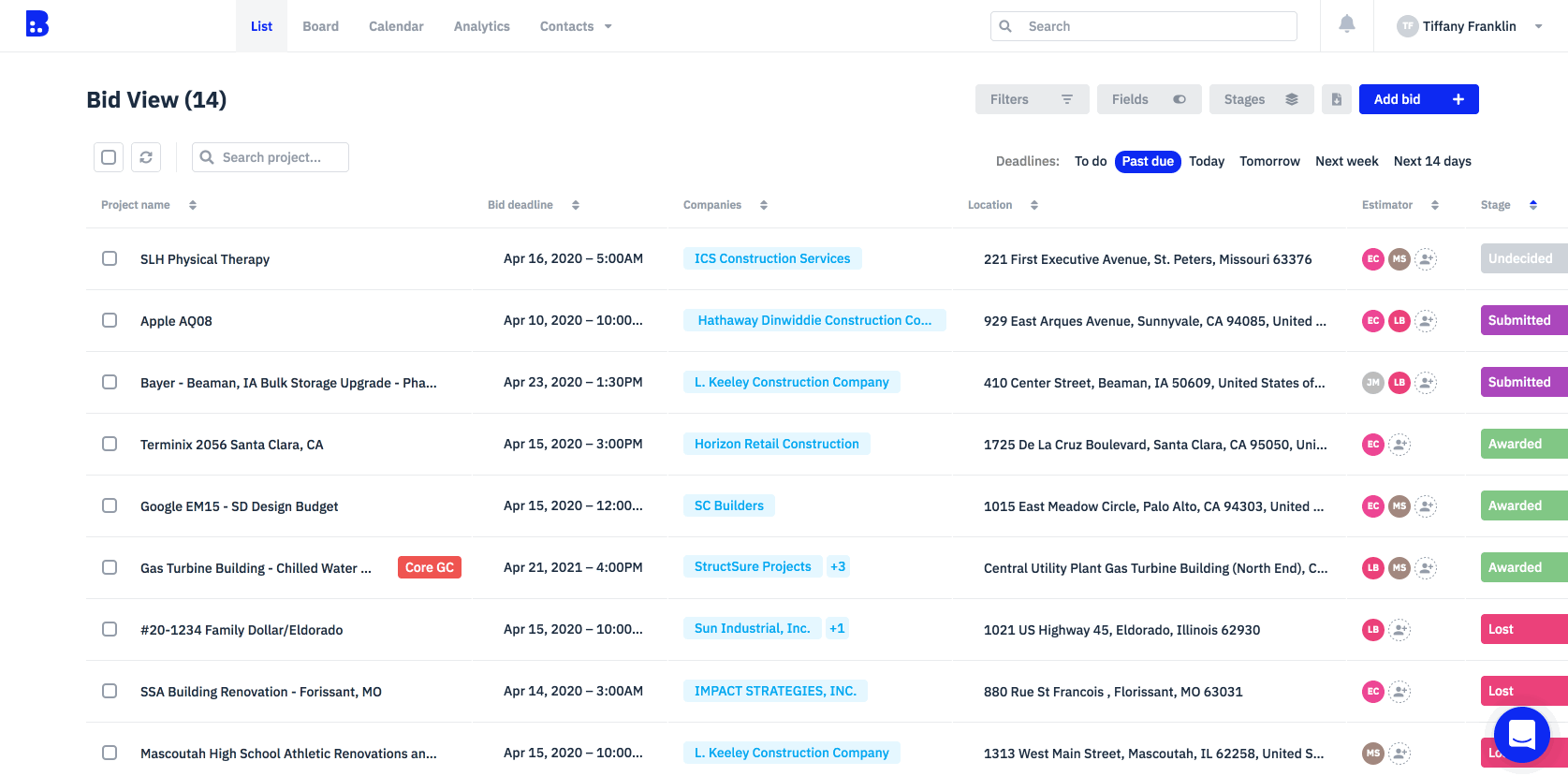Switch to the Calendar tab

pyautogui.click(x=396, y=26)
